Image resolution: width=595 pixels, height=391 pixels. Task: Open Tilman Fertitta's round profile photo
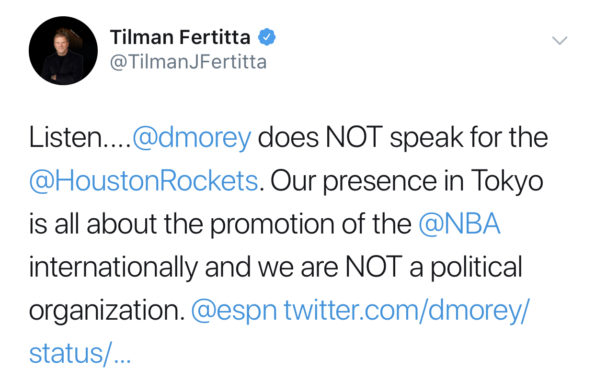[63, 50]
